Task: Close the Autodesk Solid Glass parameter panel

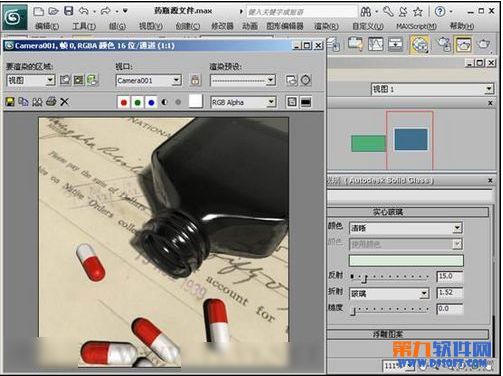Action: point(490,180)
